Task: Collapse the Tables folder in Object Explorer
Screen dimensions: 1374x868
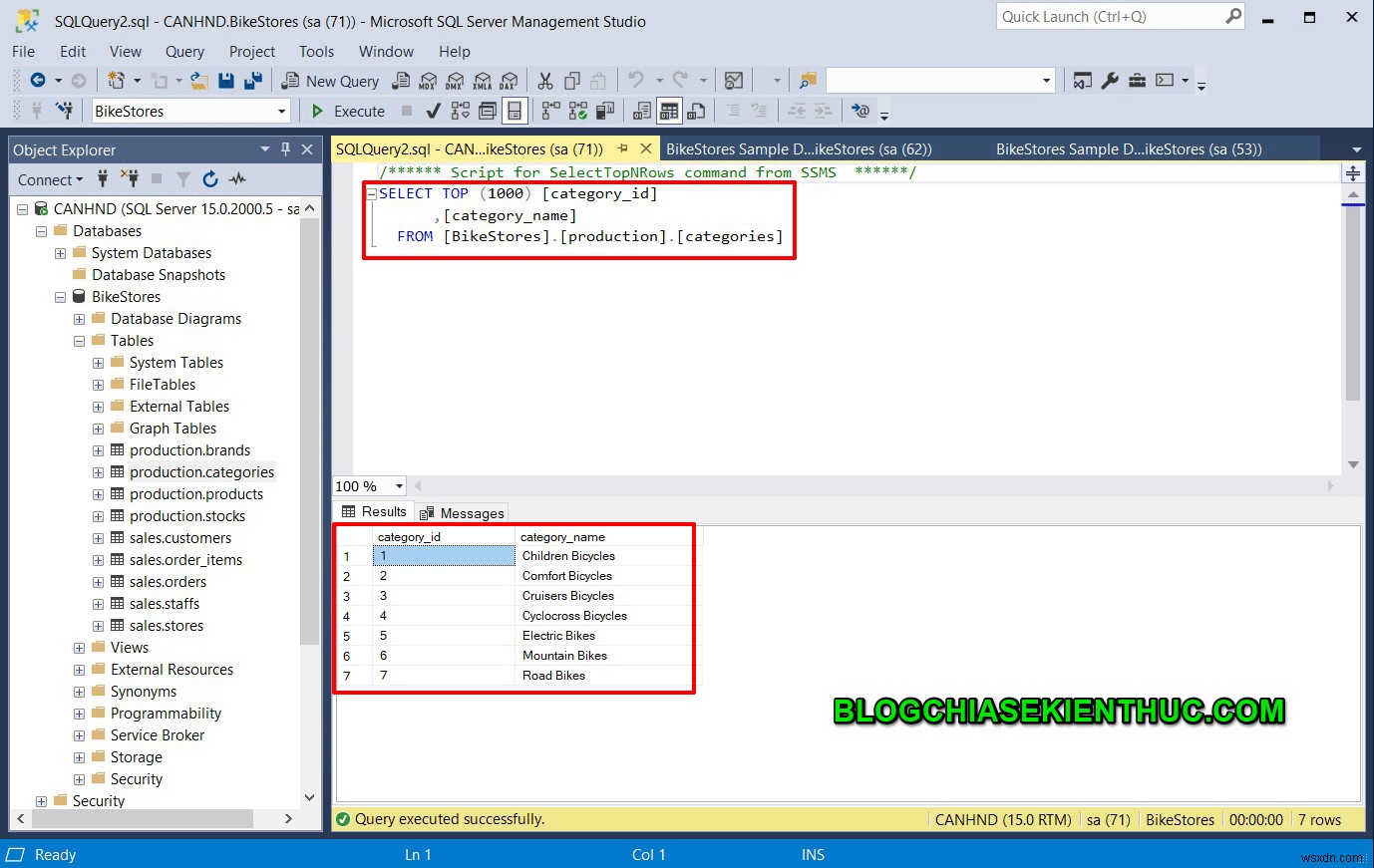Action: pos(79,340)
